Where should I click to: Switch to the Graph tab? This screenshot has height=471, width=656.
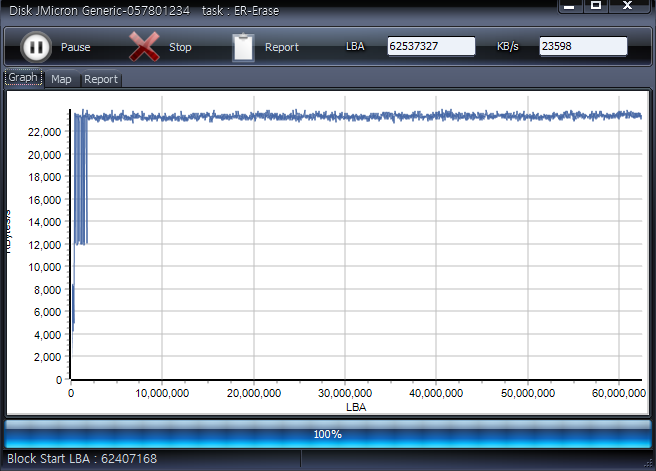23,78
